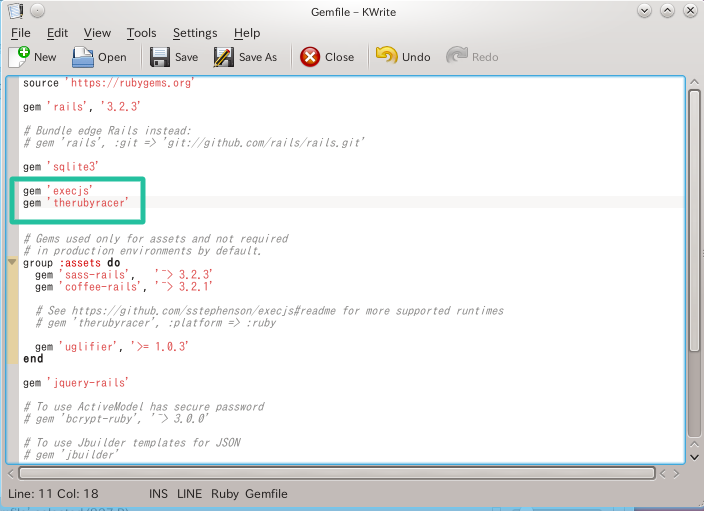
Task: Click the gem 'uglifier' line
Action: (x=112, y=347)
